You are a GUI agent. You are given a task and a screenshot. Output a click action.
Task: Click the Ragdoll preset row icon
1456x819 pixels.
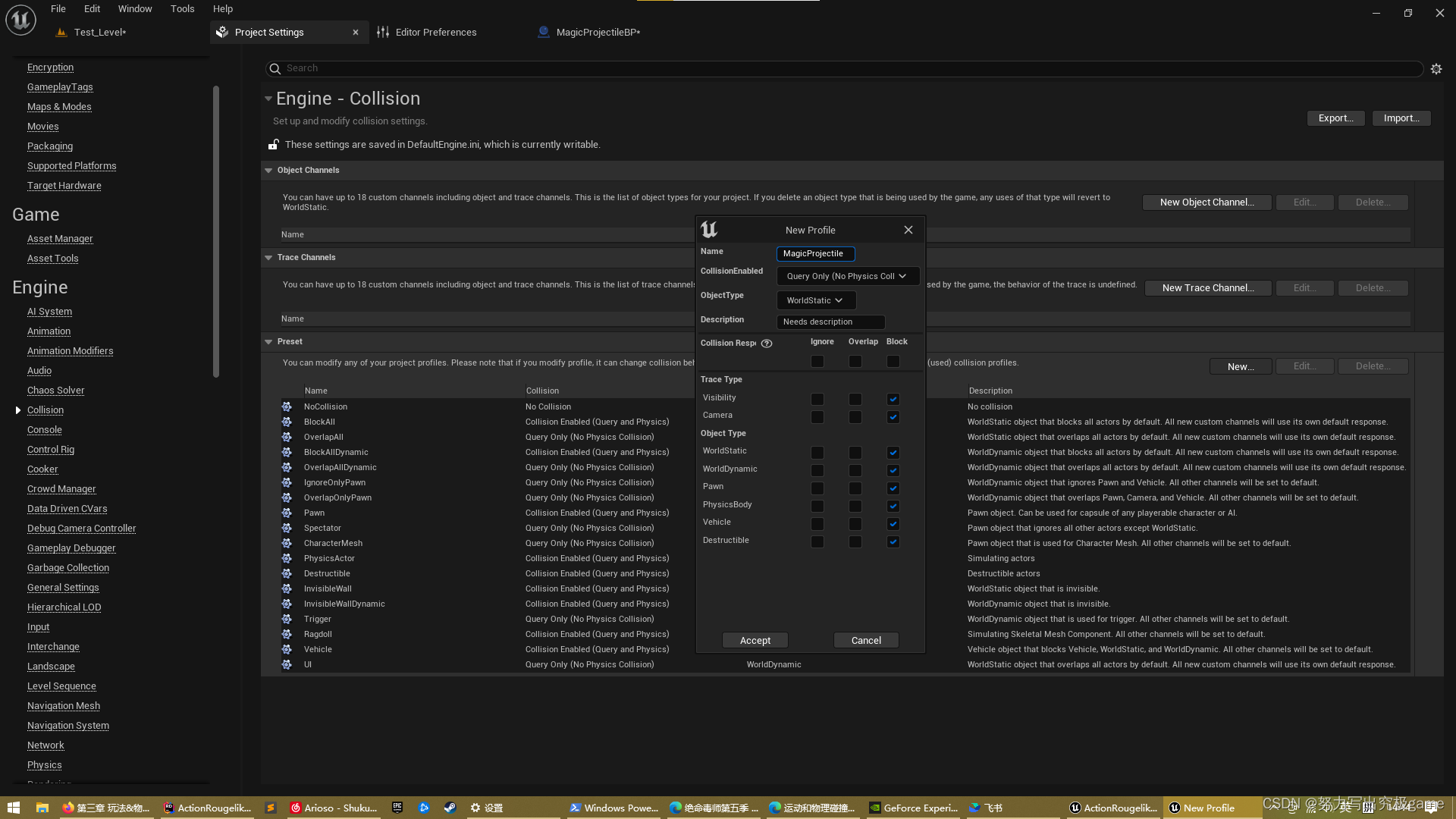coord(287,634)
